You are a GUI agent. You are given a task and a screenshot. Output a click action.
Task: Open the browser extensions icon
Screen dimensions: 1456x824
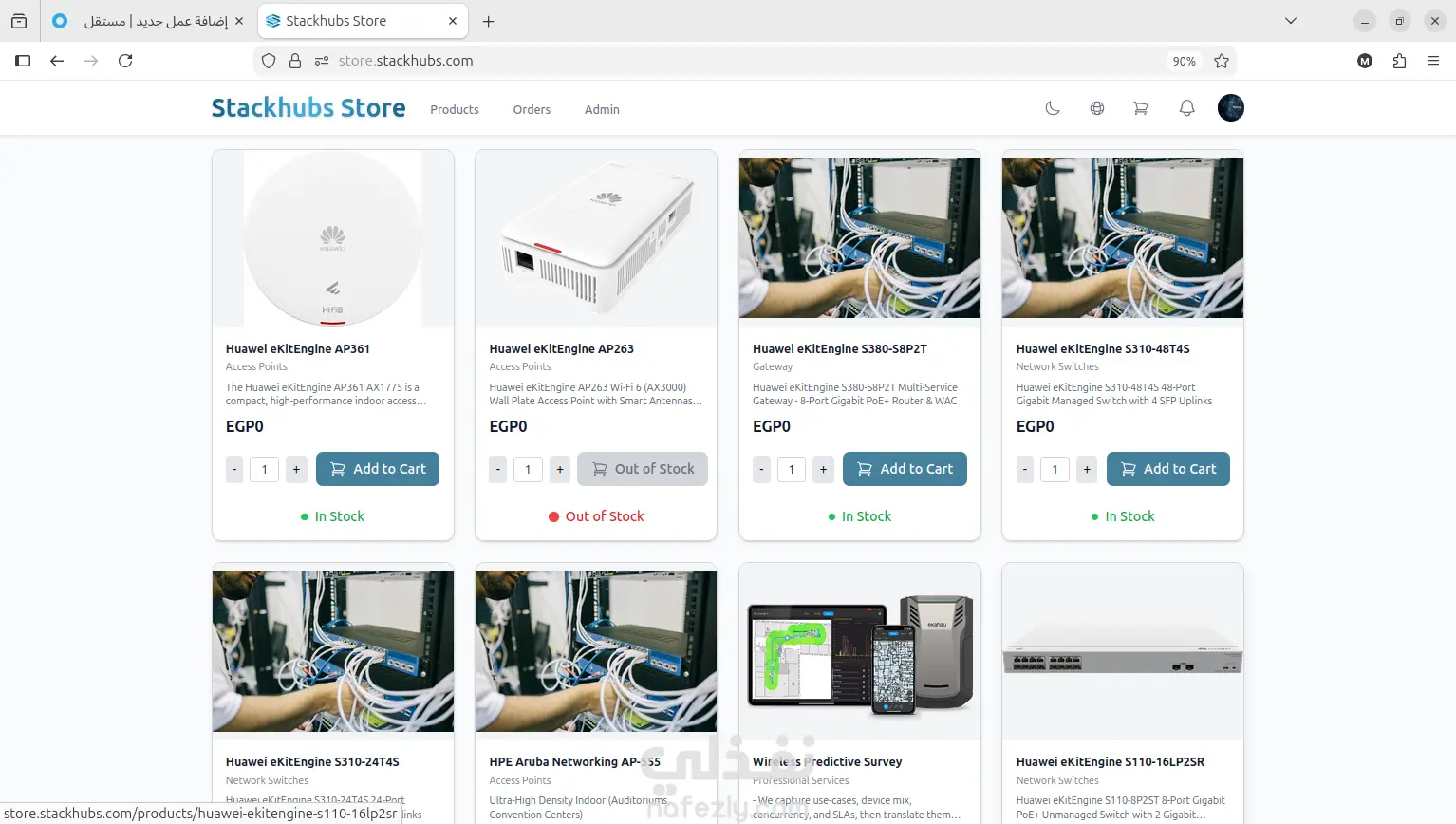1399,61
